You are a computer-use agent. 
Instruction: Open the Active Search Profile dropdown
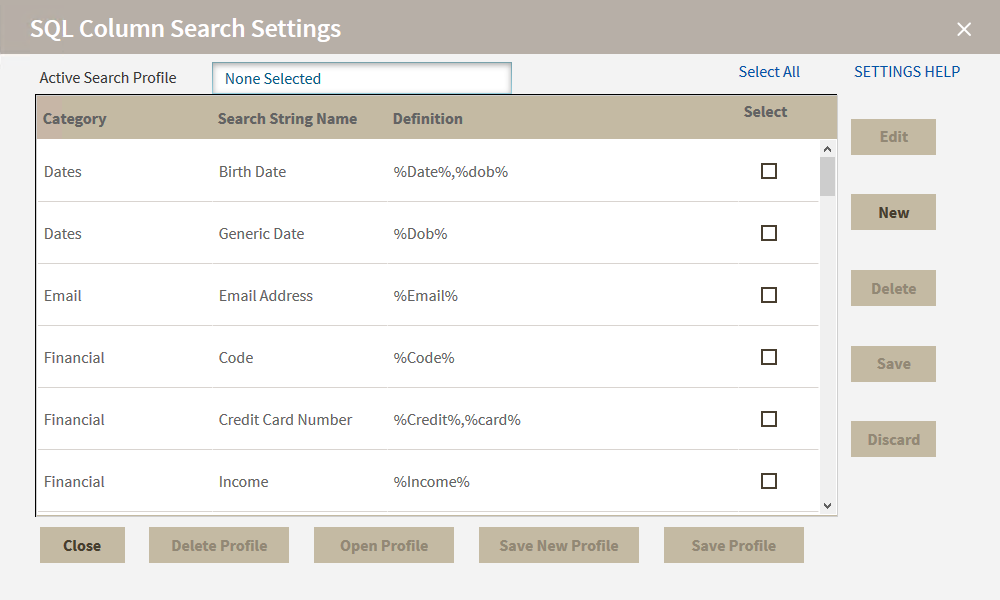pos(361,78)
